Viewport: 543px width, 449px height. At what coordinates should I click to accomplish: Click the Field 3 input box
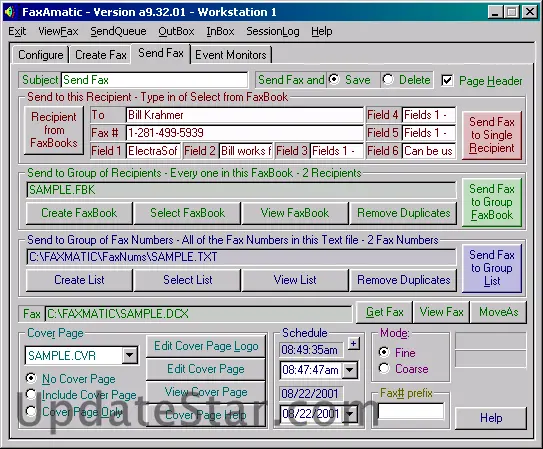pos(337,151)
